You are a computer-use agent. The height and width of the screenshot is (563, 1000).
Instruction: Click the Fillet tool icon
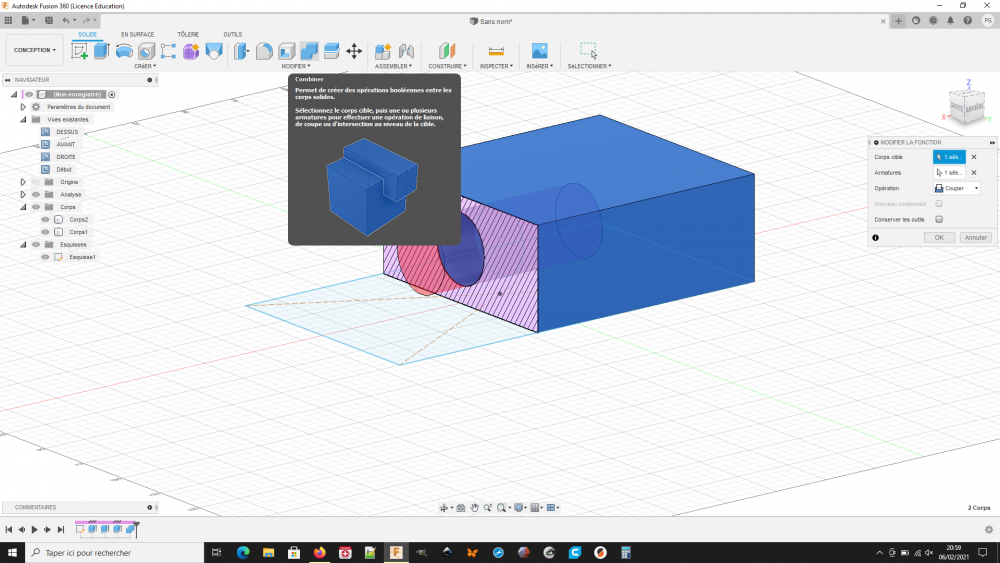pyautogui.click(x=265, y=51)
